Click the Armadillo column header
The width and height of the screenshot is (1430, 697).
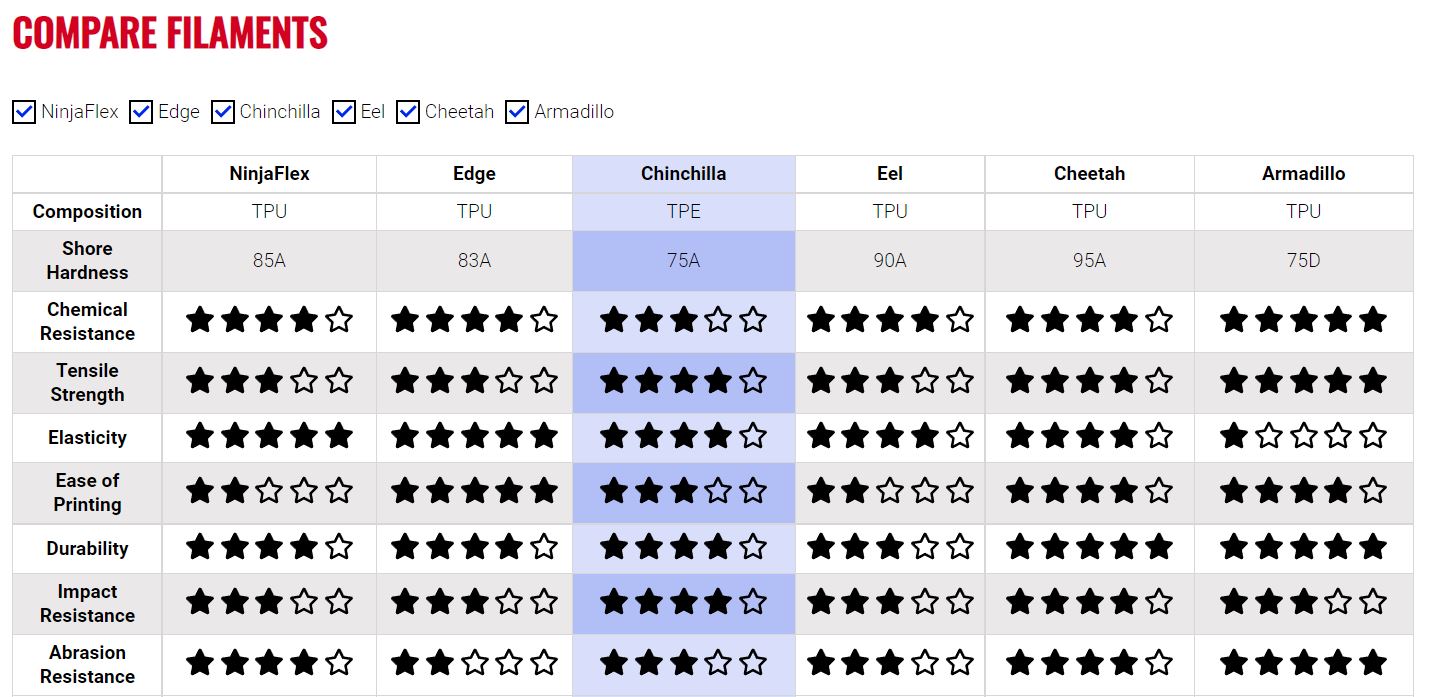tap(1303, 174)
